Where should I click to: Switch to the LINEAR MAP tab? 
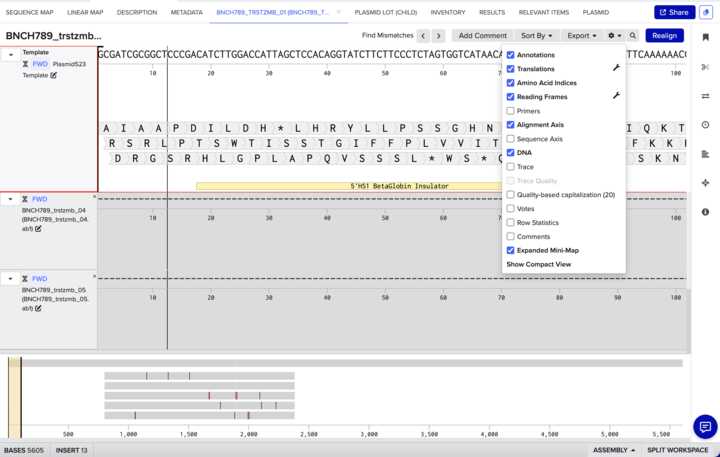[x=85, y=12]
